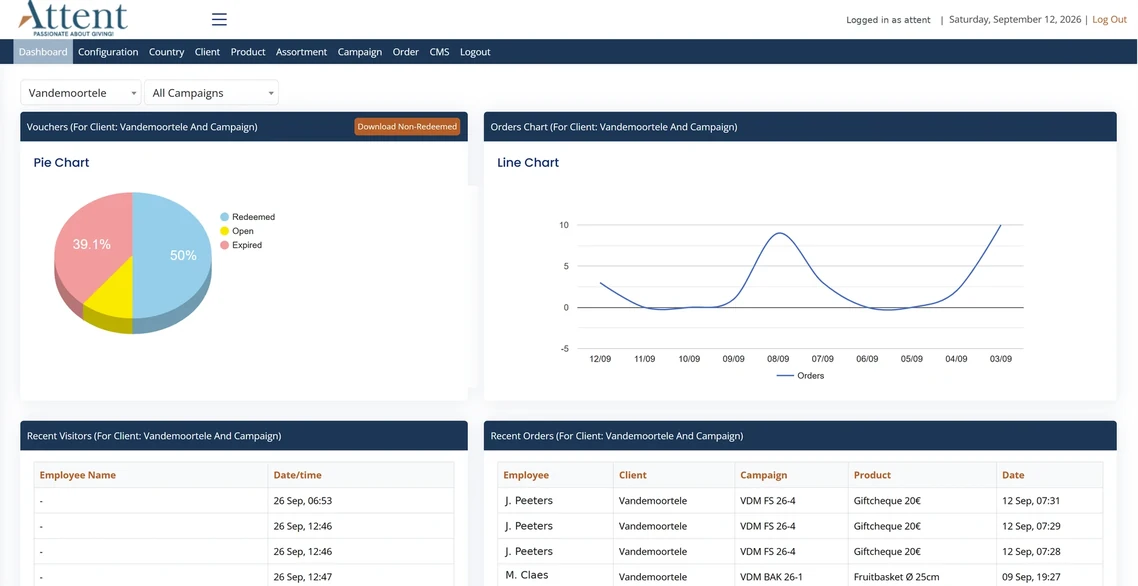Image resolution: width=1138 pixels, height=586 pixels.
Task: Go to the Campaign menu
Action: pyautogui.click(x=360, y=52)
